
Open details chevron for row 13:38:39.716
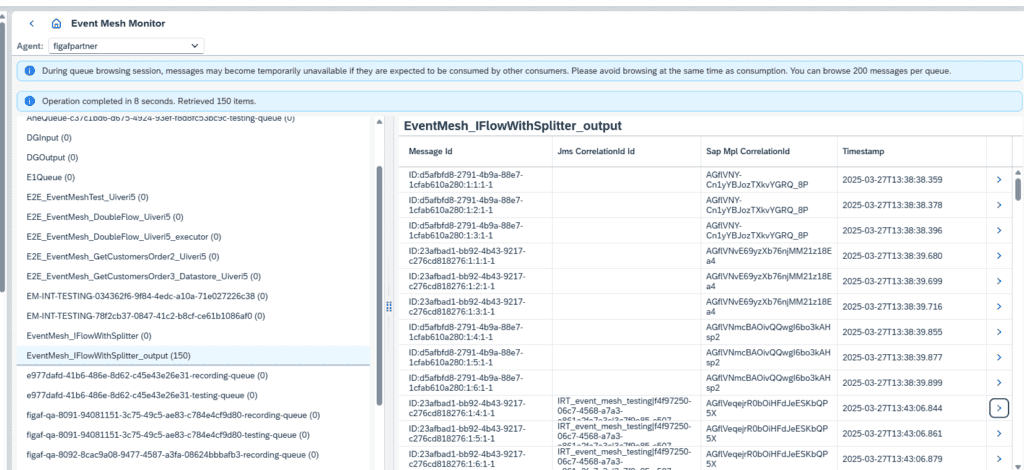coord(999,306)
